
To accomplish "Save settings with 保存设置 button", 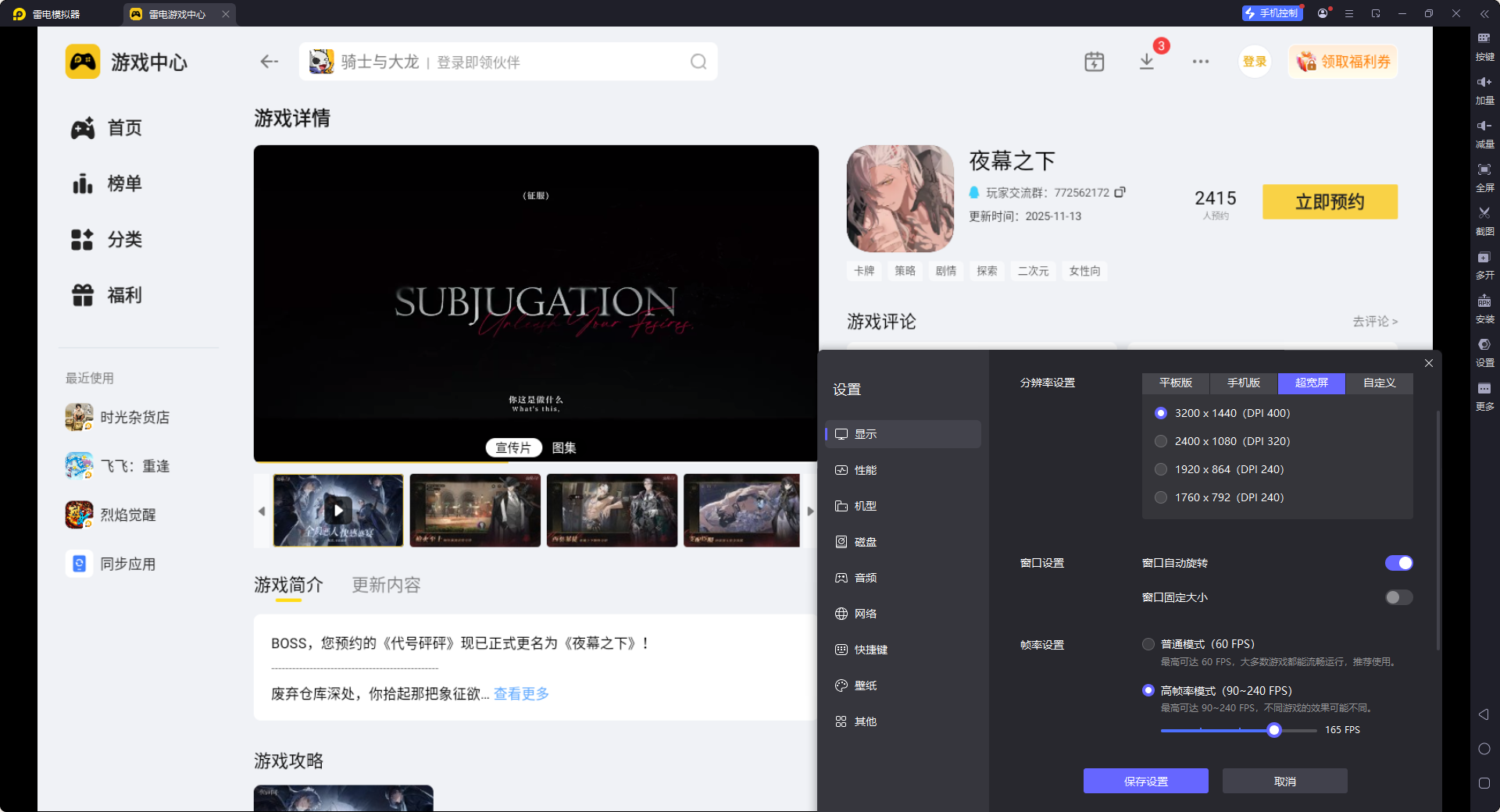I will [x=1145, y=781].
